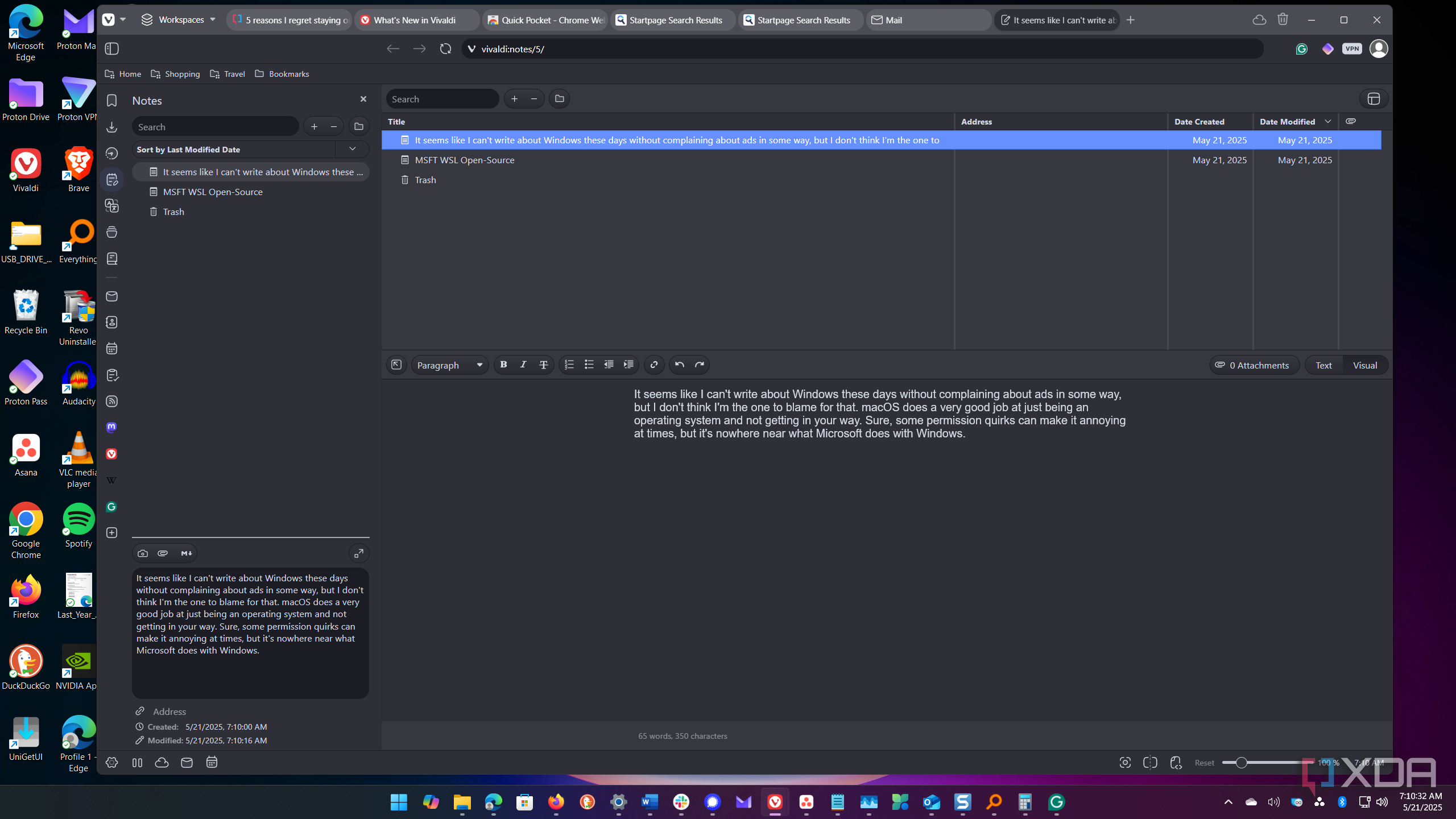
Task: Expand the Sort by Last Modified Date dropdown
Action: coord(353,149)
